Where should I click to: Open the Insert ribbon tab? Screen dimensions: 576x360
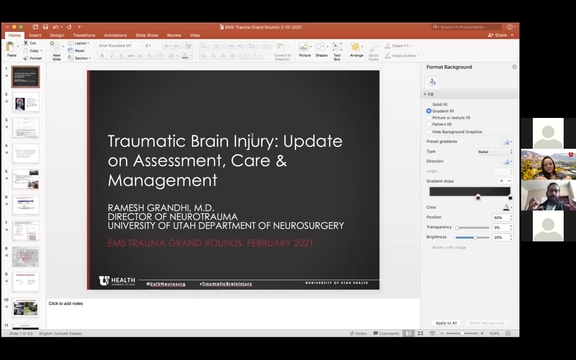point(35,35)
